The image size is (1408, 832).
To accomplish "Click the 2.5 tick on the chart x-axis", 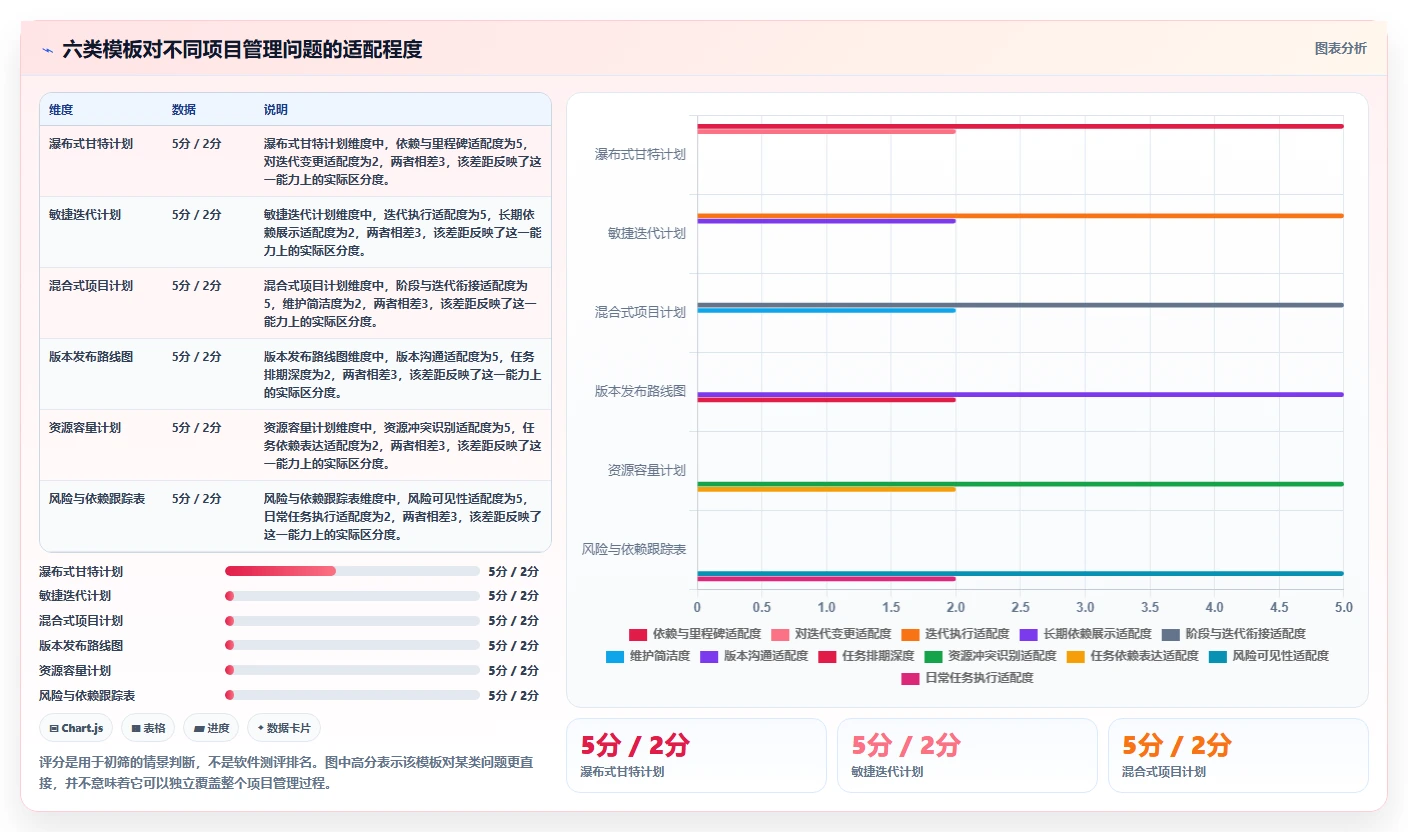I will [x=1020, y=607].
